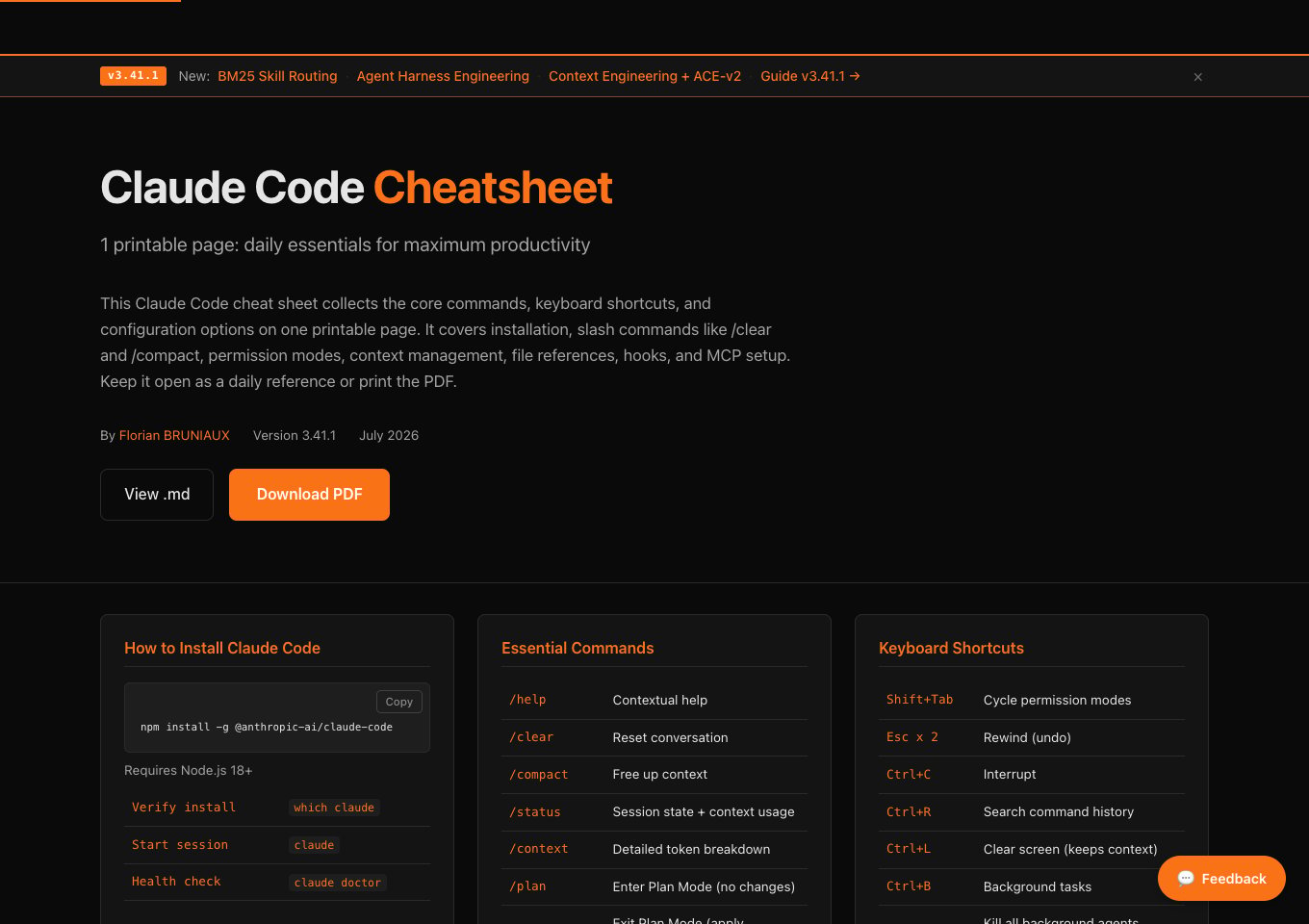Select the npm install command text
Viewport: 1309px width, 924px height.
[x=267, y=727]
